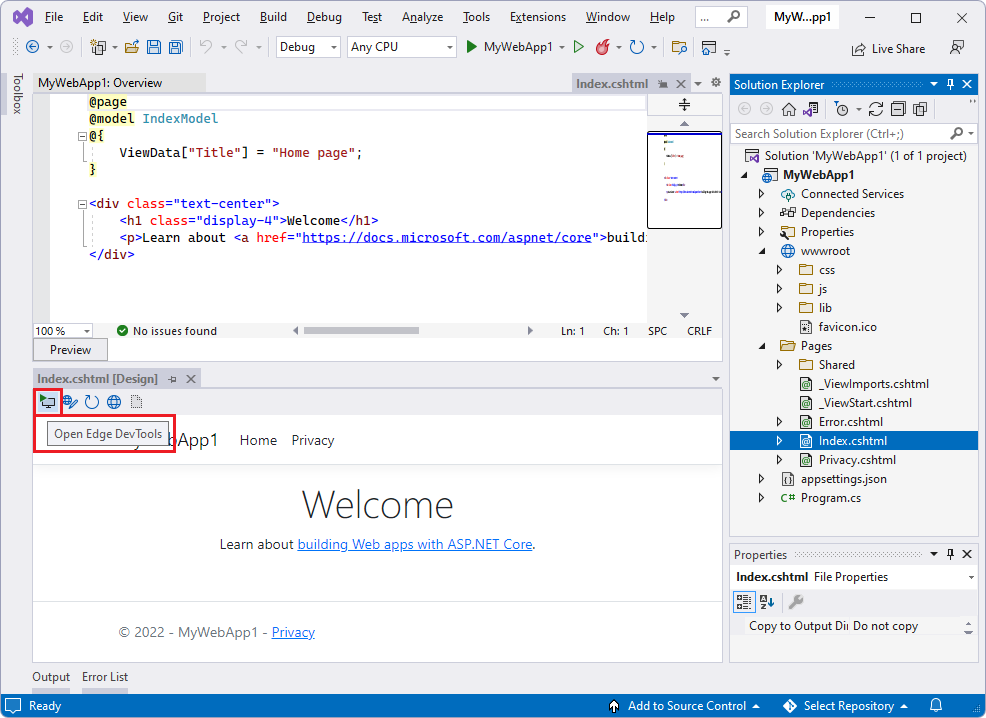
Task: Collapse All items in Solution Explorer
Action: coord(898,108)
